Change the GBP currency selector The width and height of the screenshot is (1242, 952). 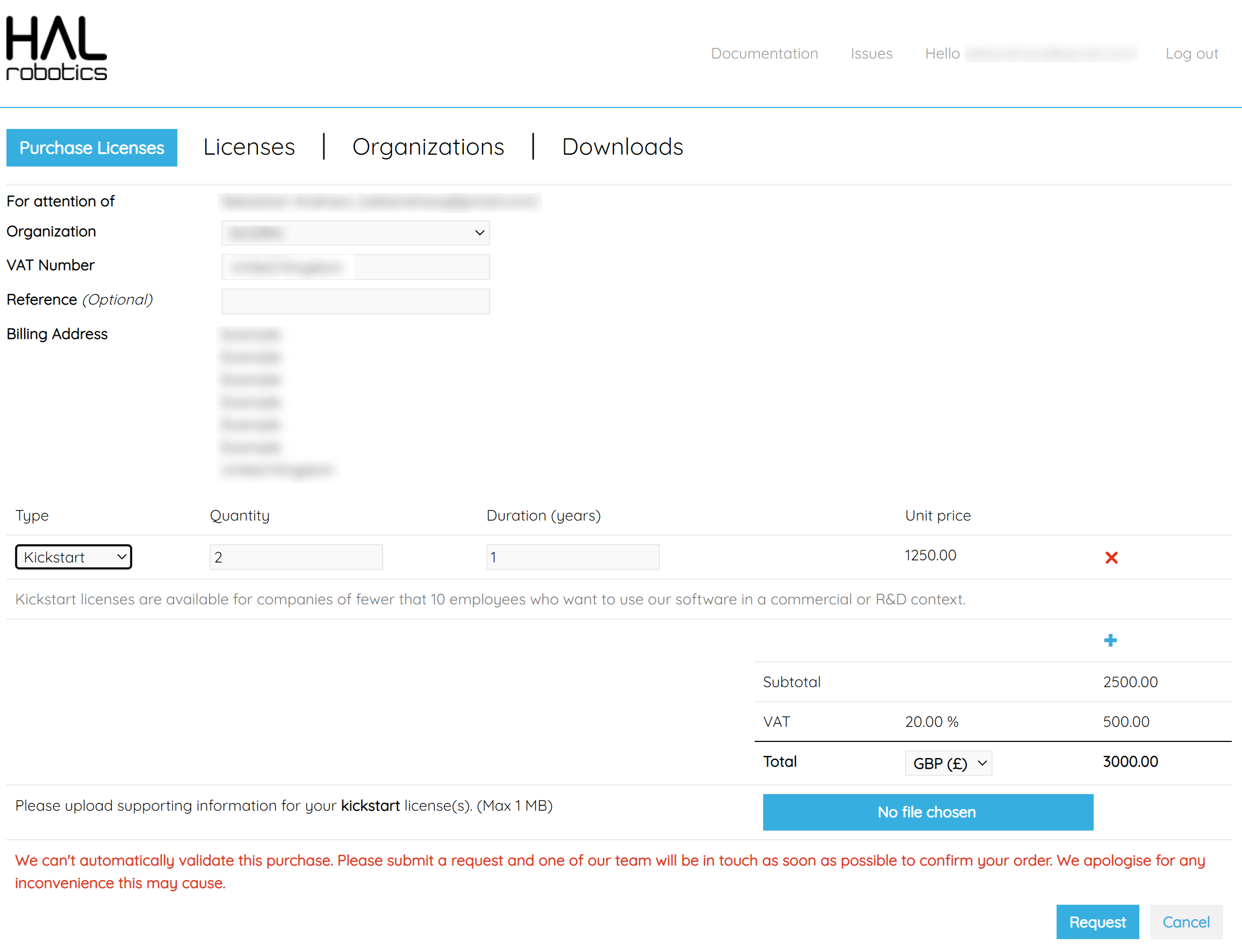point(949,763)
